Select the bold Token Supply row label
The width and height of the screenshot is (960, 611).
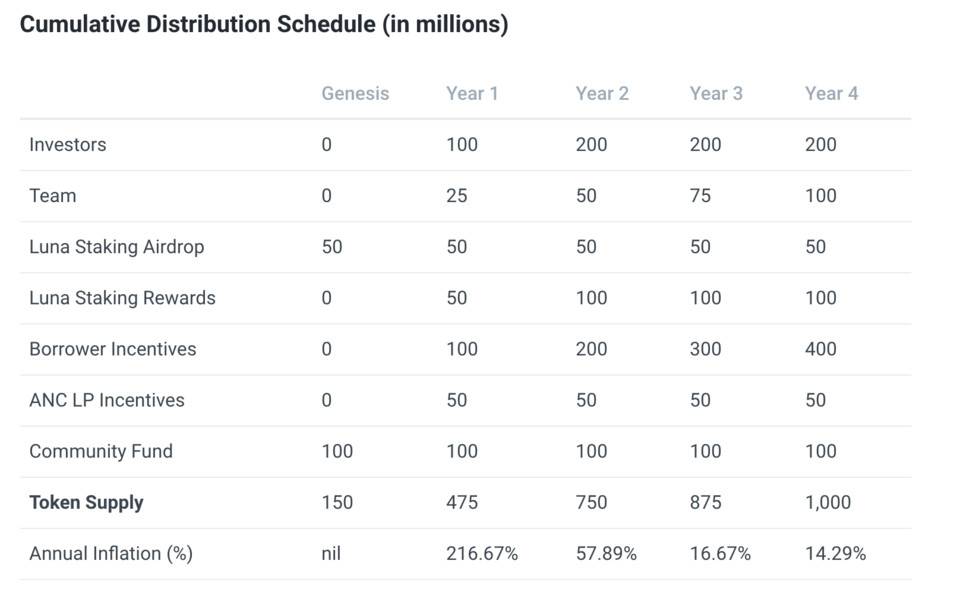tap(86, 503)
